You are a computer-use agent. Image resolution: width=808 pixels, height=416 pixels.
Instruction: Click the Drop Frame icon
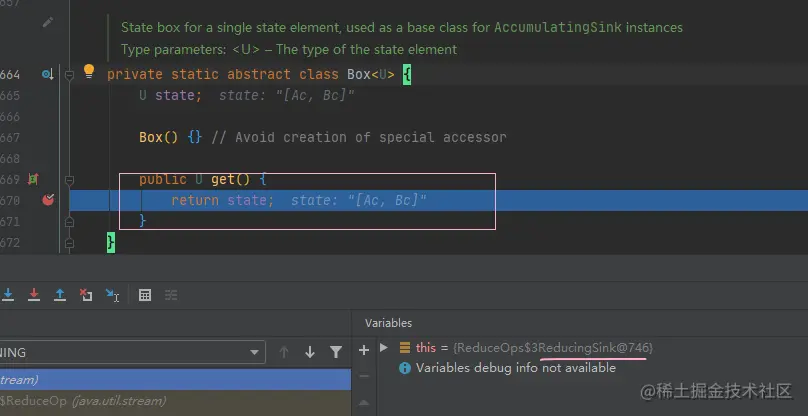(86, 295)
